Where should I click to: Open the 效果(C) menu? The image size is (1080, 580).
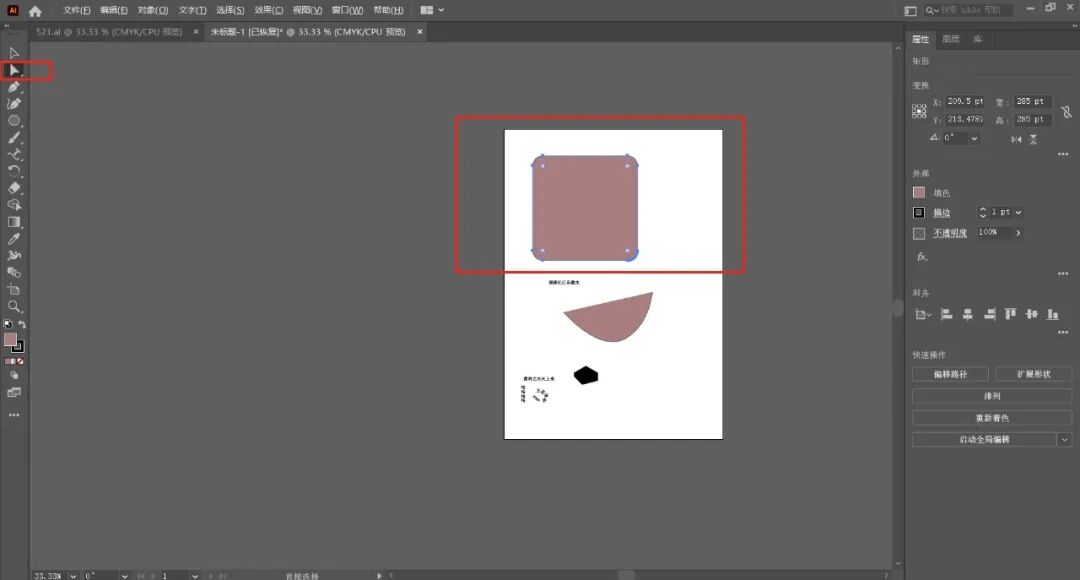coord(269,10)
